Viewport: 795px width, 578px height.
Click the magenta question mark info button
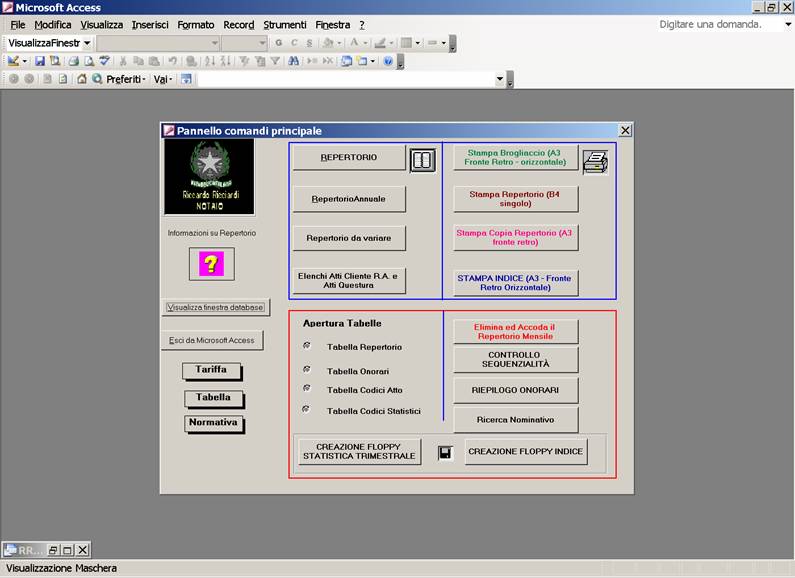[211, 264]
